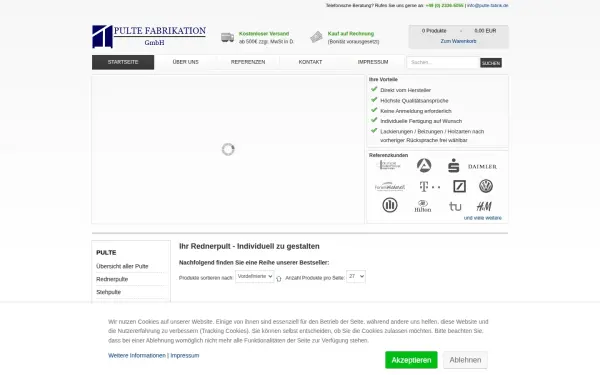
Task: Open the Produkte sortieren nach dropdown
Action: click(254, 276)
